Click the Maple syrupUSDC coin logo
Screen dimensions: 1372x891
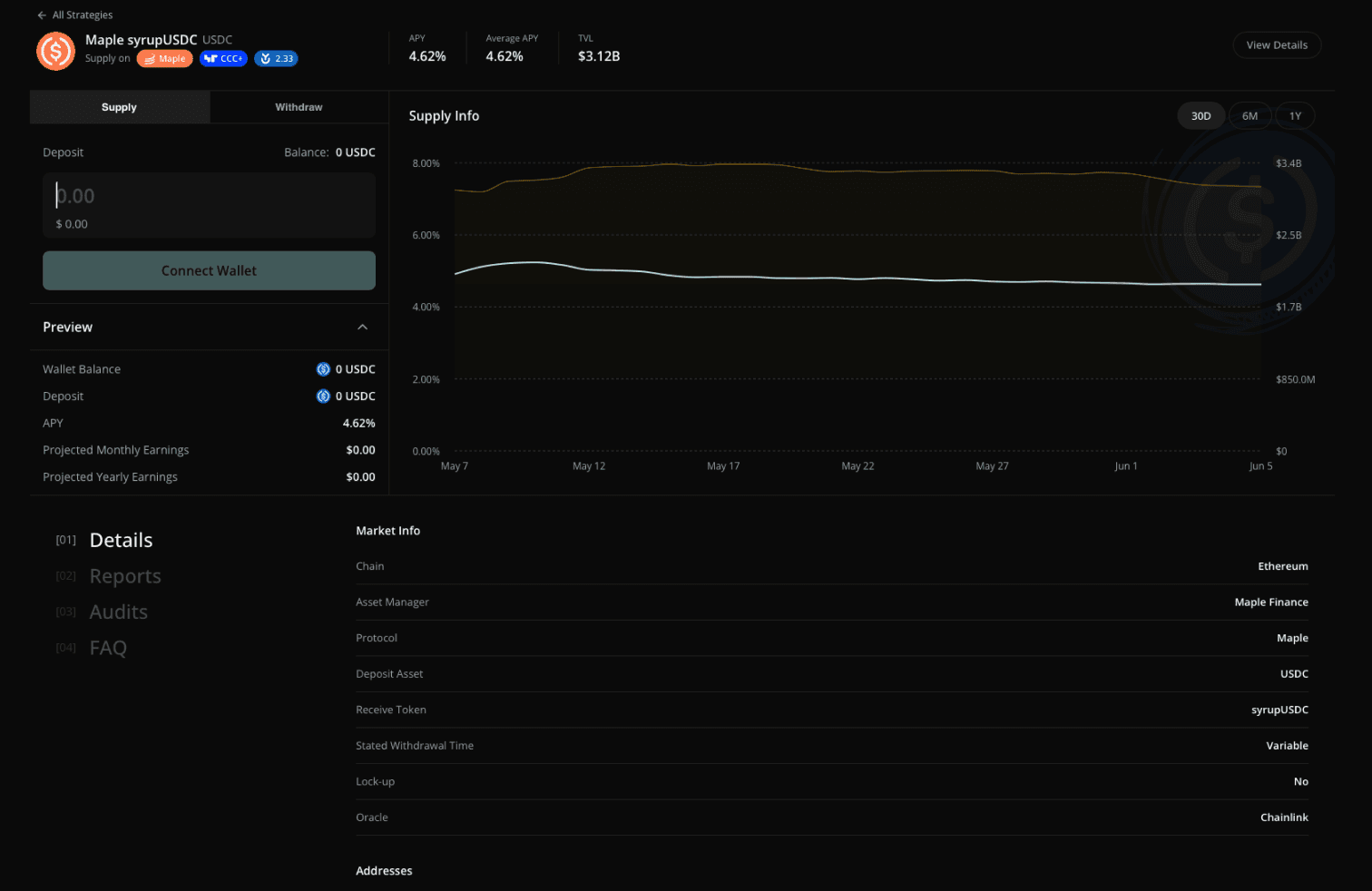click(55, 51)
